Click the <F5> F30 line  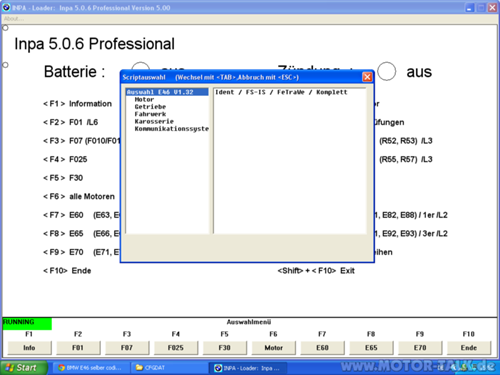[63, 178]
